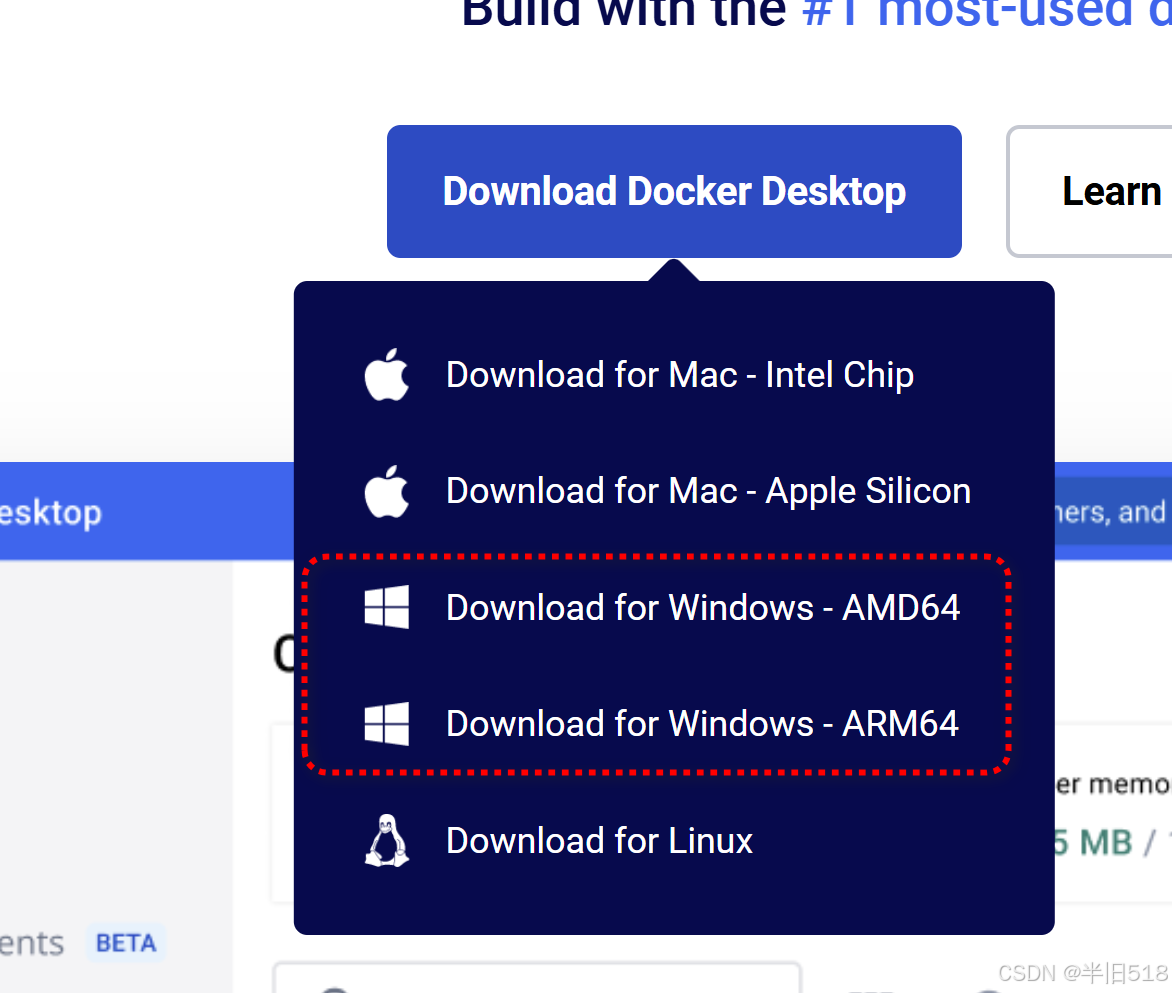Select Download for Windows - AMD64 text
The height and width of the screenshot is (993, 1172).
pyautogui.click(x=703, y=607)
